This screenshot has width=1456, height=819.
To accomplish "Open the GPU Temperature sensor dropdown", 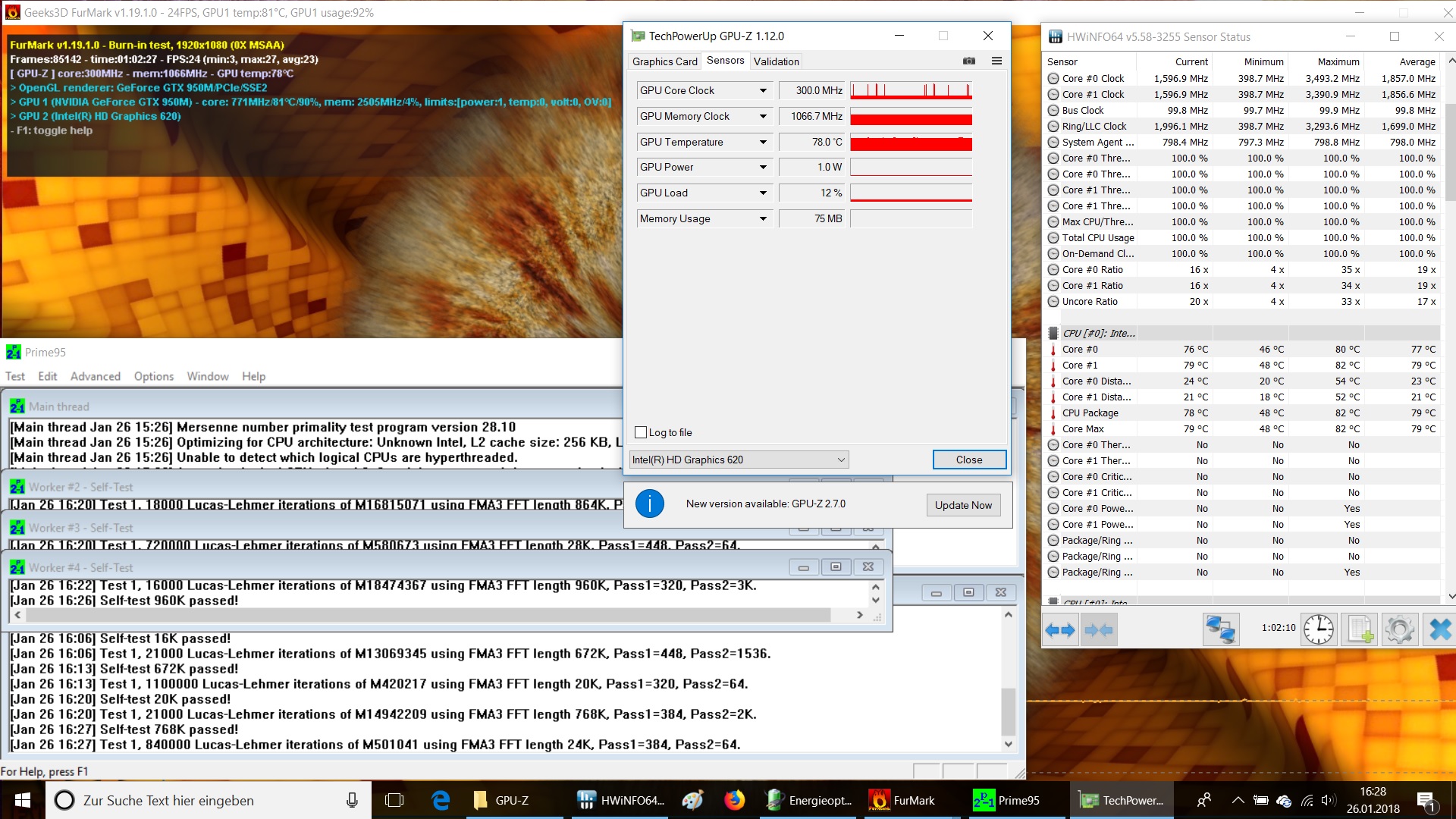I will (763, 142).
